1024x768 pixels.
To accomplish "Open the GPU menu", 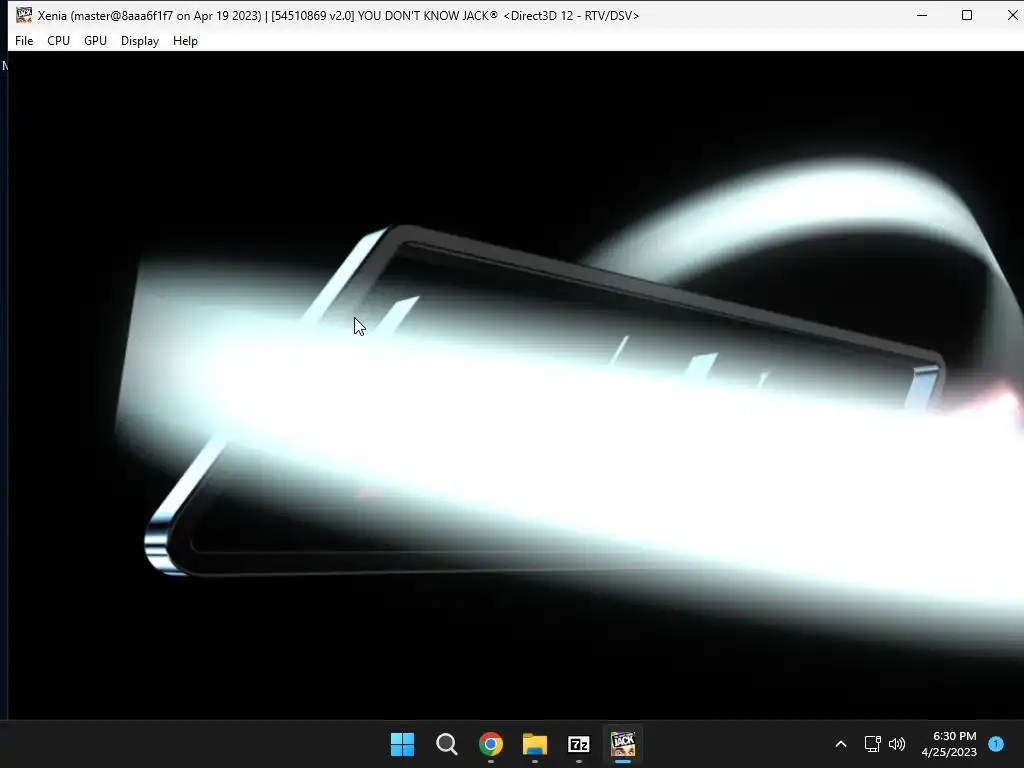I will pyautogui.click(x=95, y=40).
